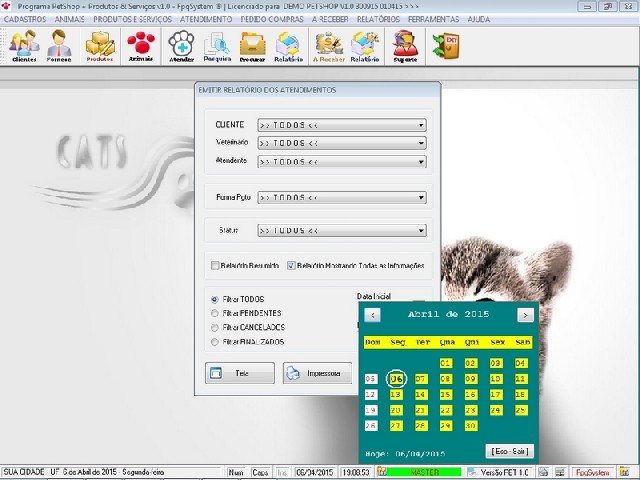Click the Versão PET 1.0 status text
640x480 pixels.
[504, 472]
